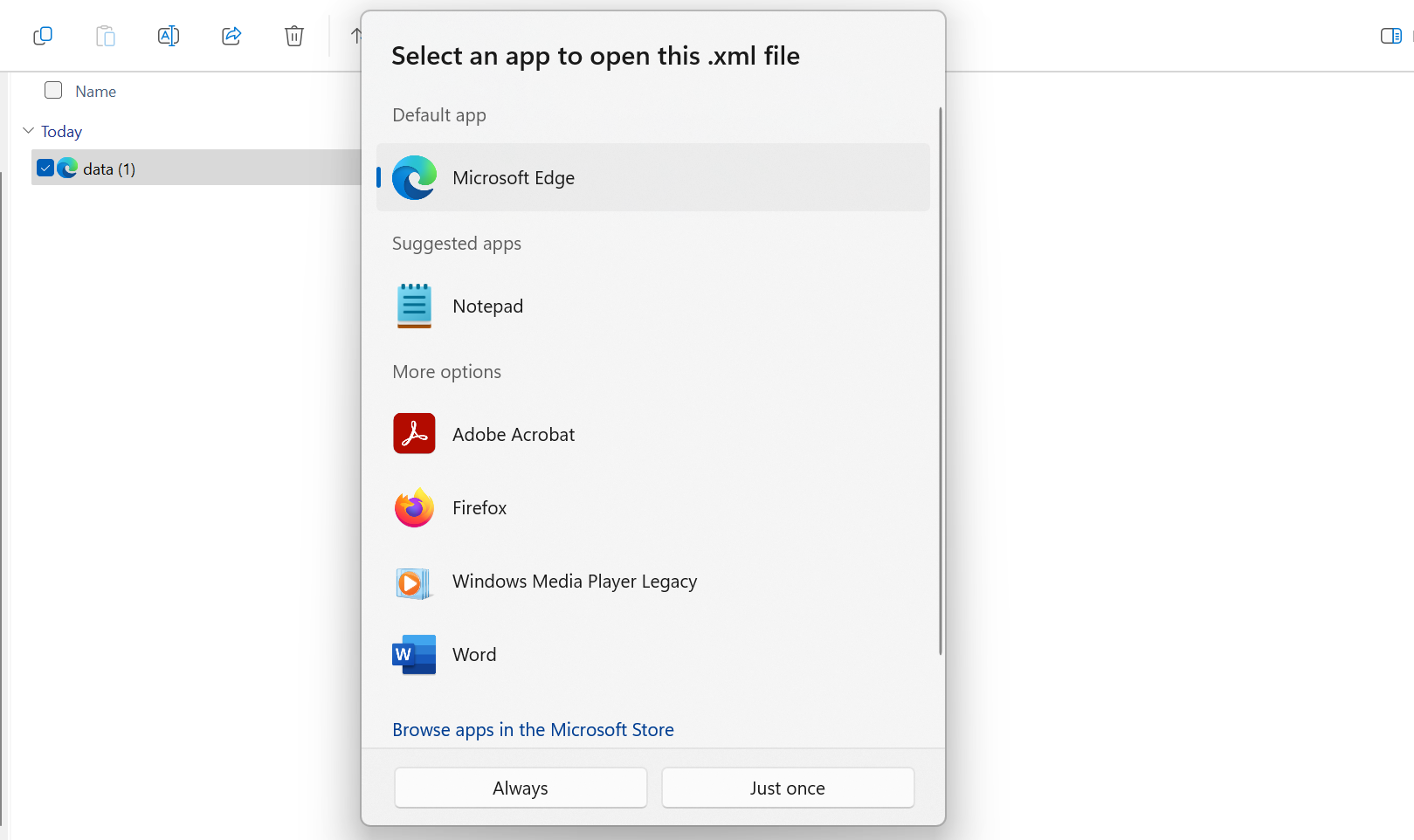Viewport: 1414px width, 840px height.
Task: Pick the Word app icon
Action: pyautogui.click(x=414, y=654)
